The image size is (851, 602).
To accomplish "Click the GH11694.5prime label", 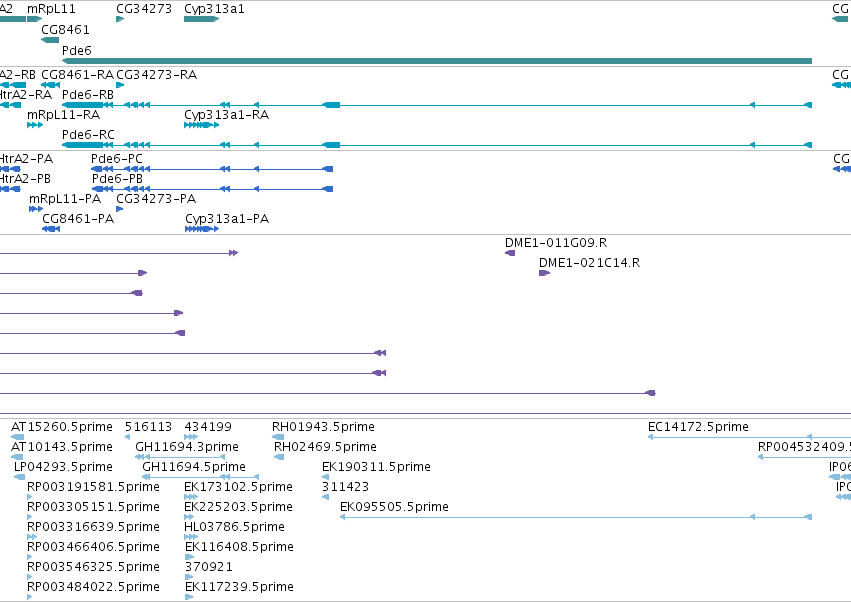I will [x=194, y=467].
